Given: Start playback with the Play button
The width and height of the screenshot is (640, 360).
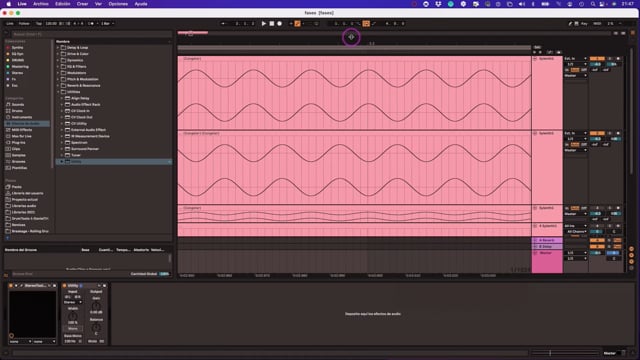Looking at the screenshot, I should pos(264,24).
